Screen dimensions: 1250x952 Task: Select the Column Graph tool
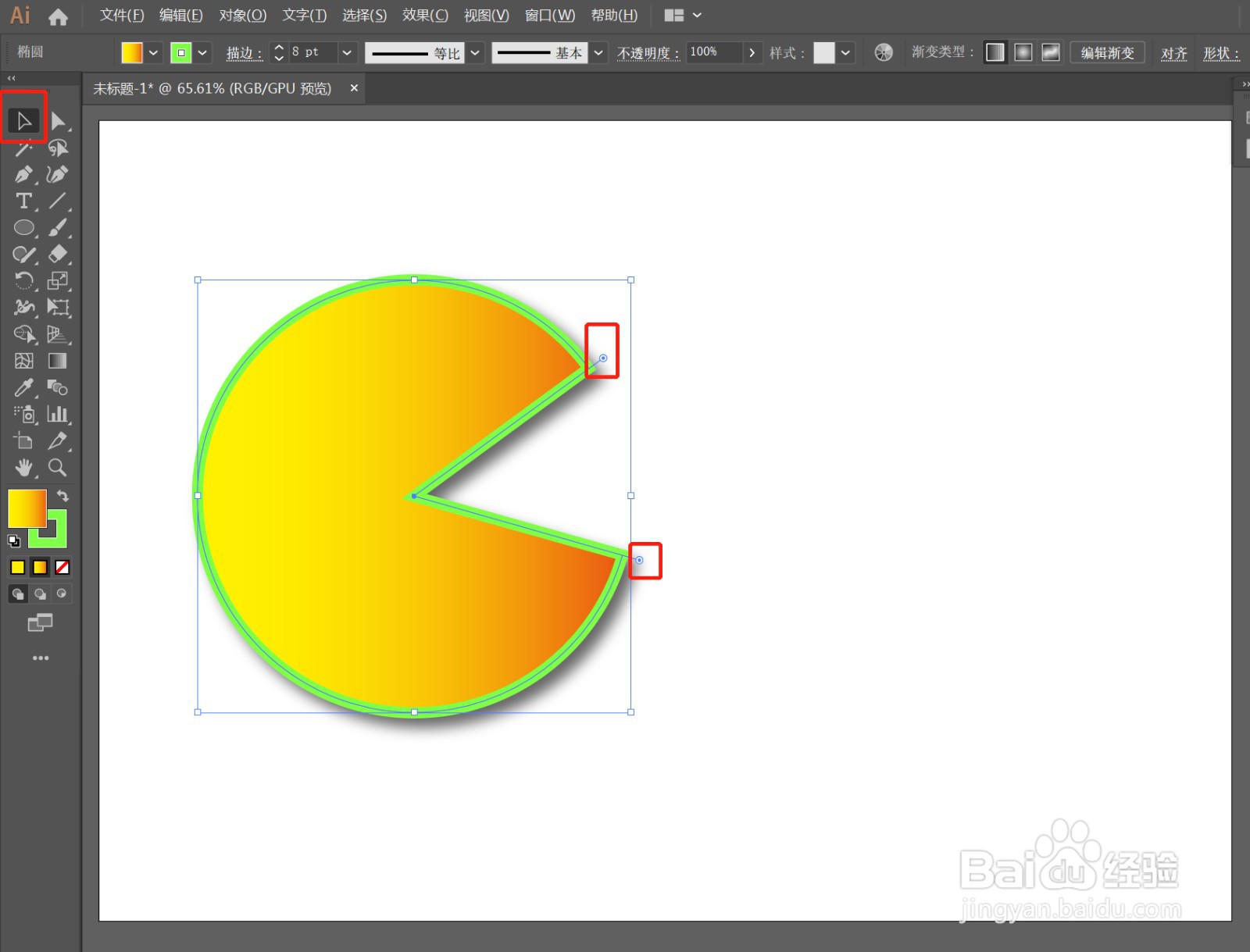click(58, 414)
